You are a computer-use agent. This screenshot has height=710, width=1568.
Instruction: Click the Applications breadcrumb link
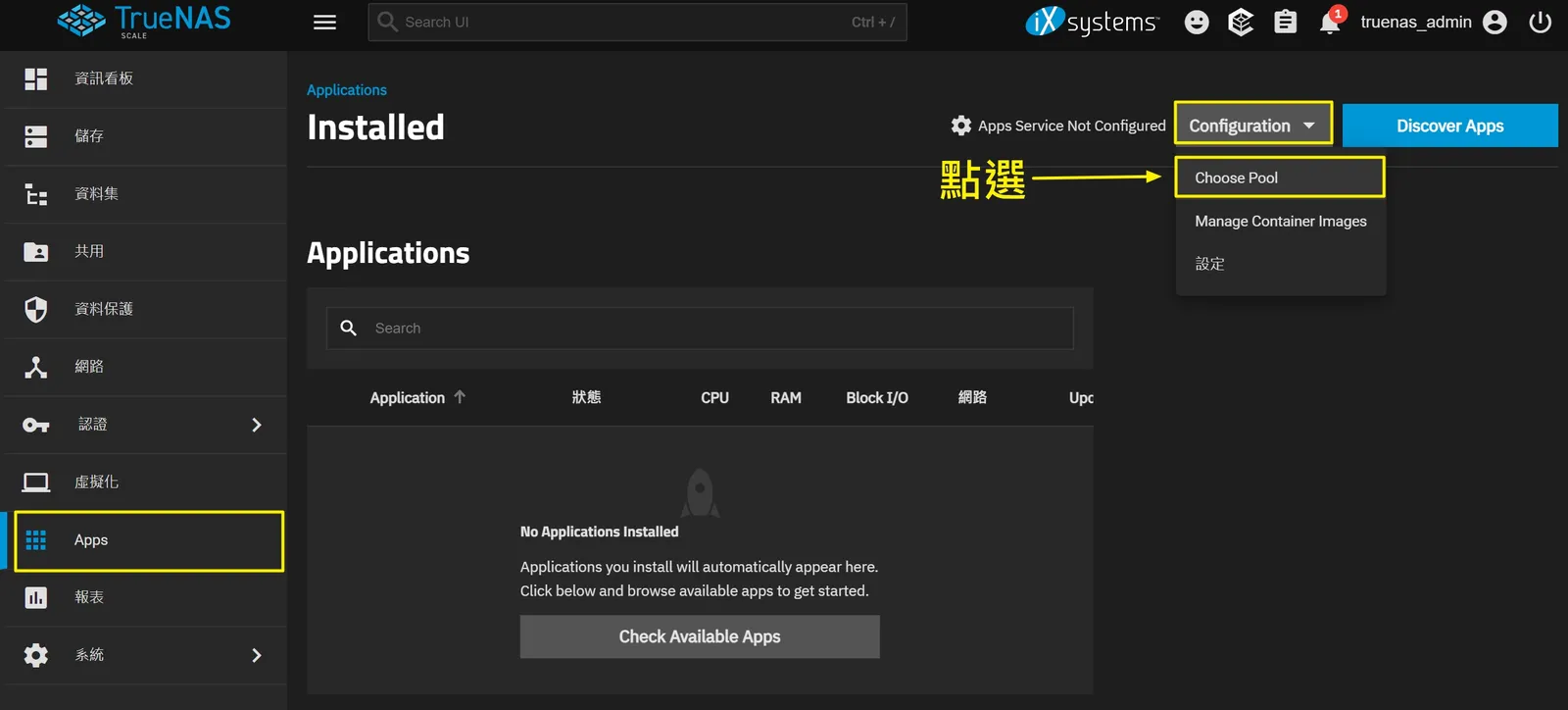tap(347, 90)
